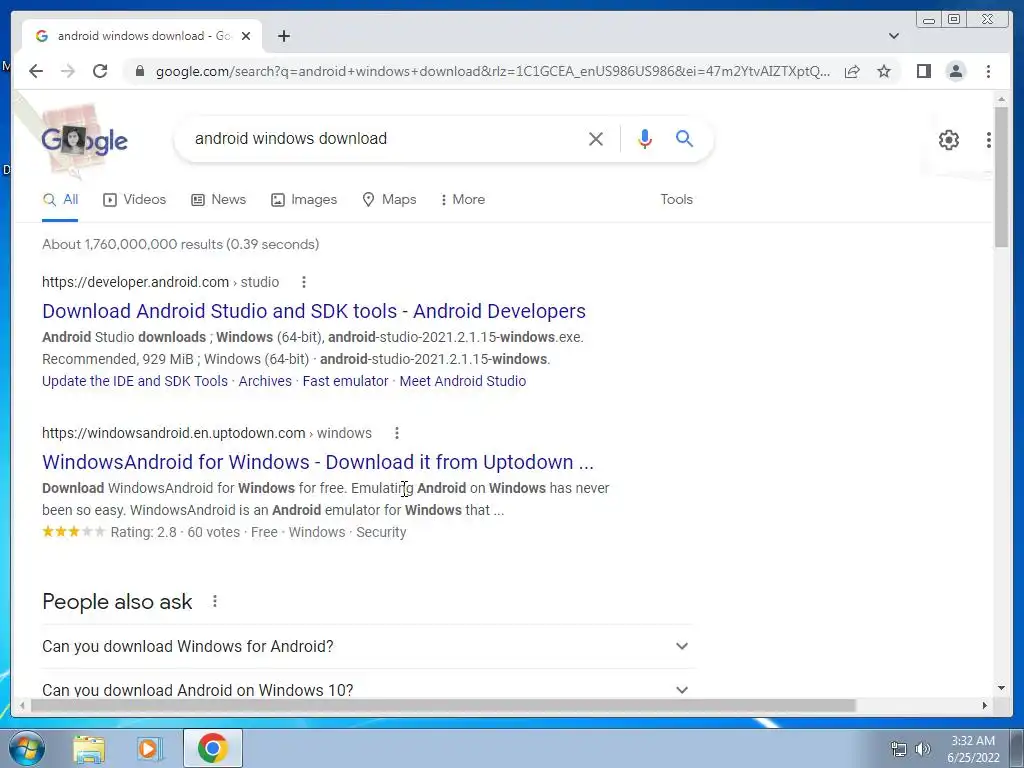Viewport: 1024px width, 768px height.
Task: Start voice search with the microphone icon
Action: [x=645, y=138]
